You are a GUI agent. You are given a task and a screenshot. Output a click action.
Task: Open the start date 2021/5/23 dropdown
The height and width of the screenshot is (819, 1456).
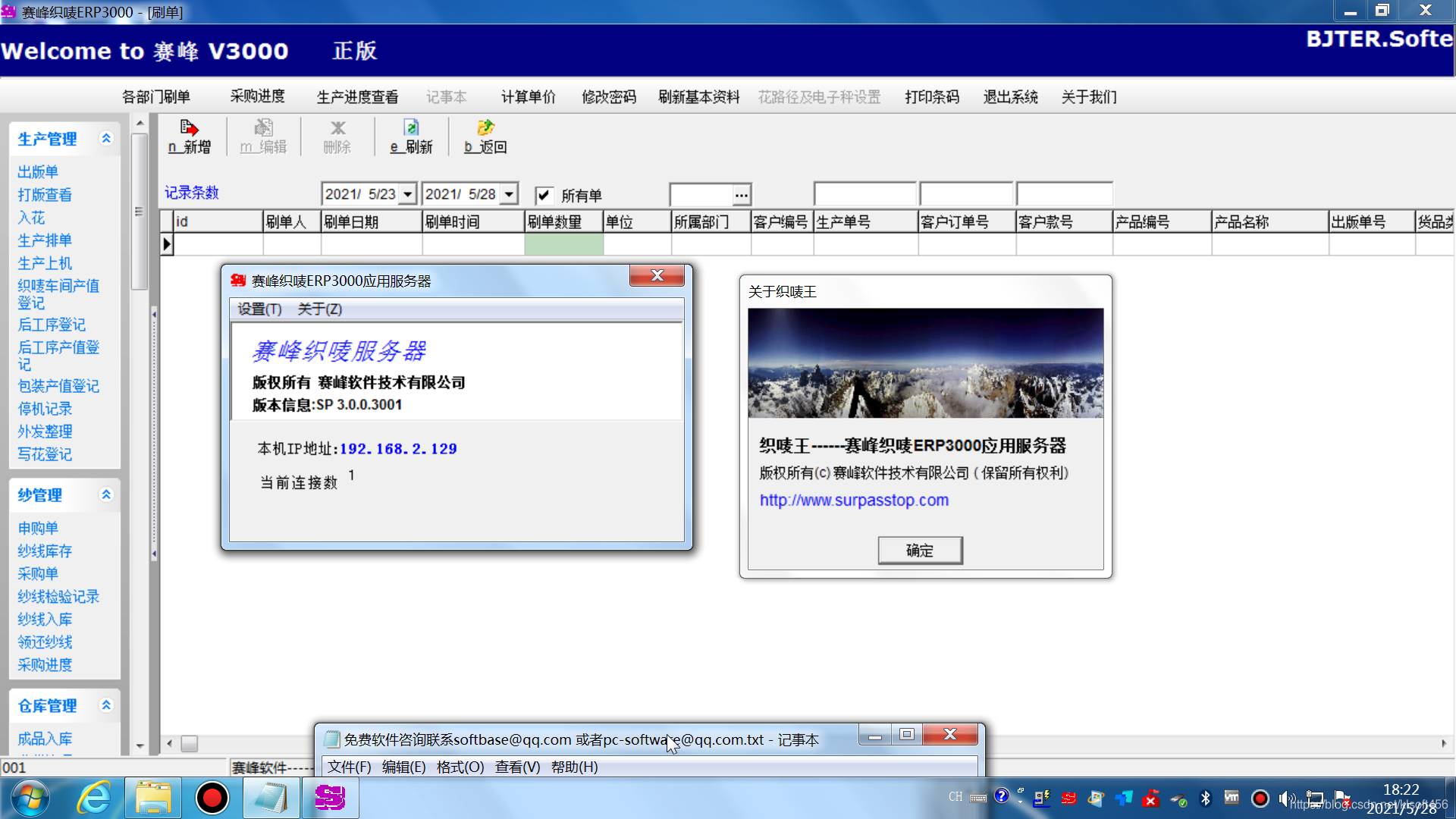tap(408, 195)
